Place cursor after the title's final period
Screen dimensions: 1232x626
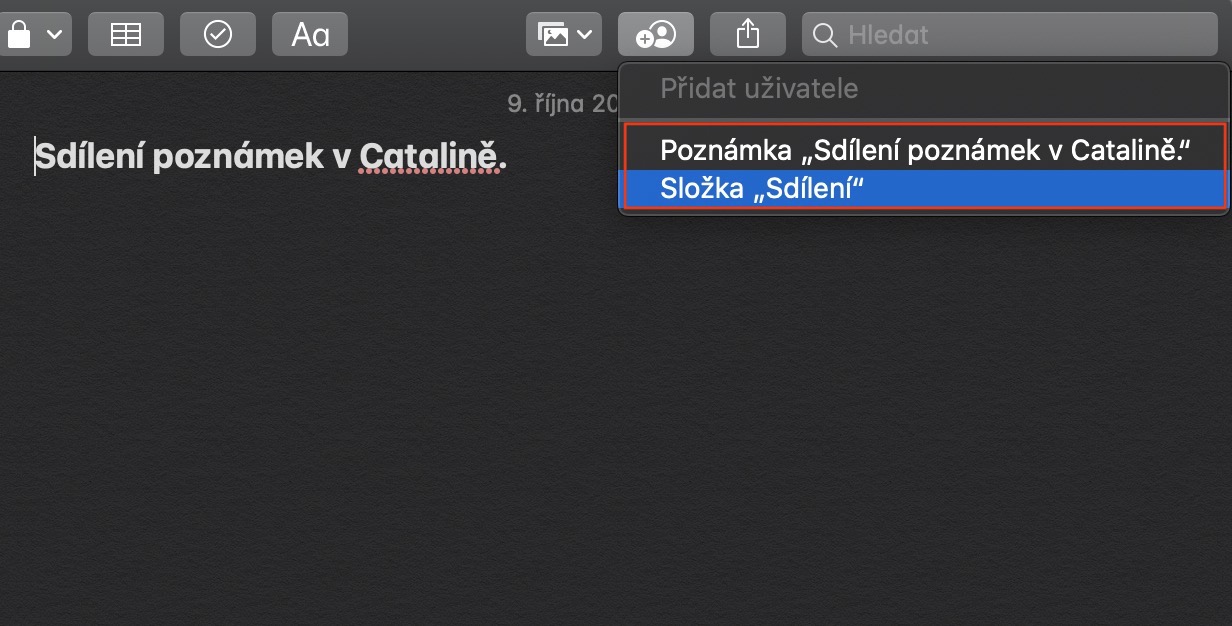coord(508,157)
